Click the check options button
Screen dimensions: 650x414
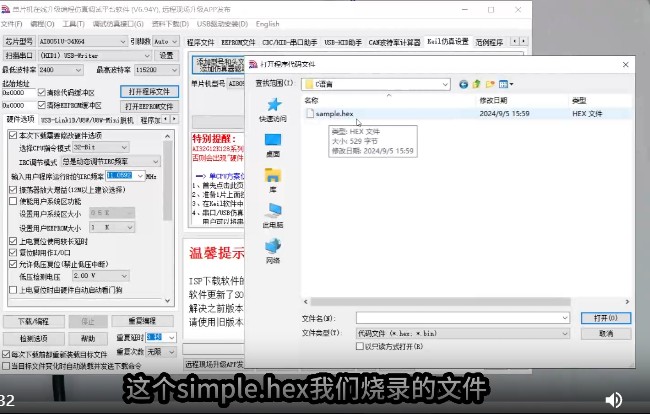tap(34, 339)
